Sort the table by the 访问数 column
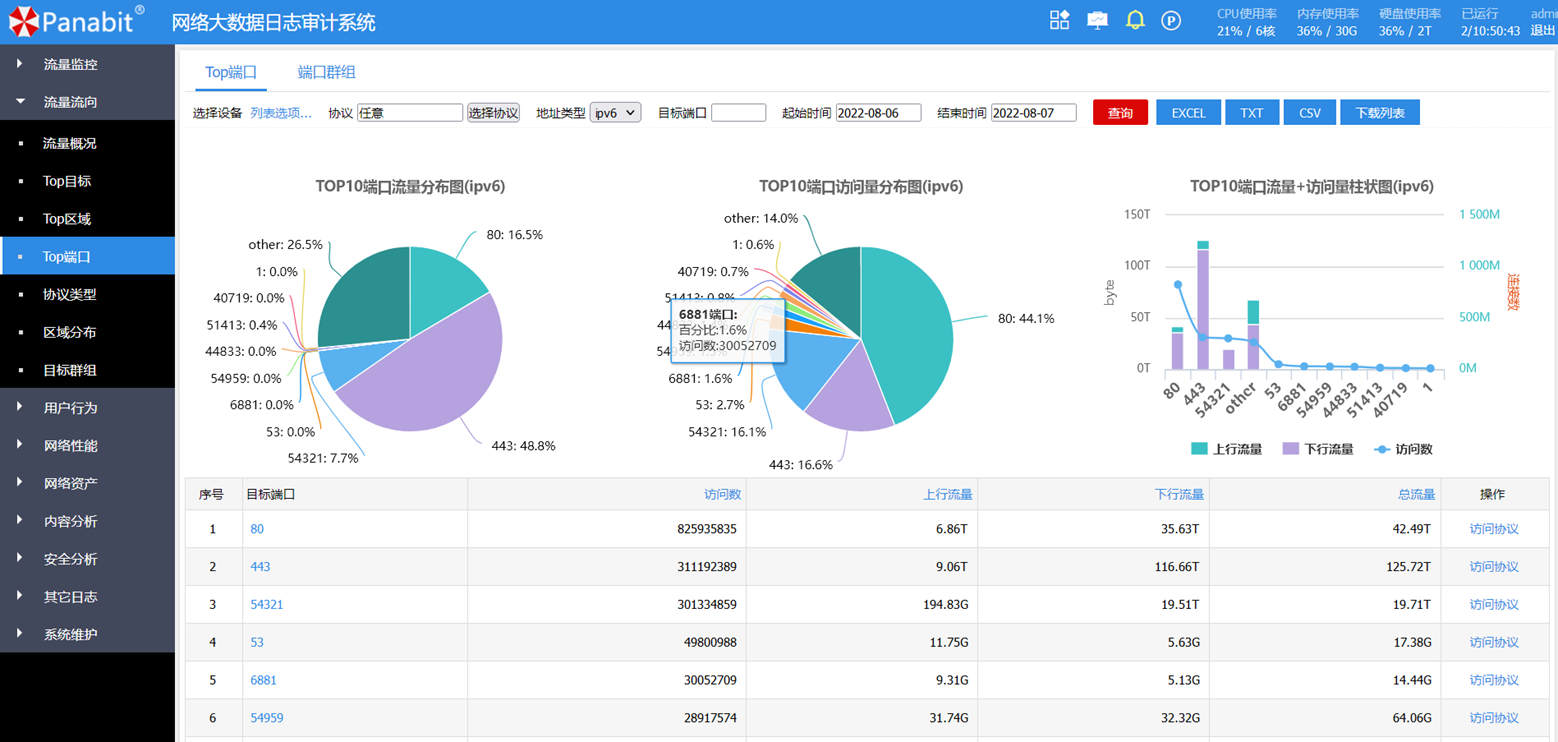Screen dimensions: 1558x742 (722, 494)
